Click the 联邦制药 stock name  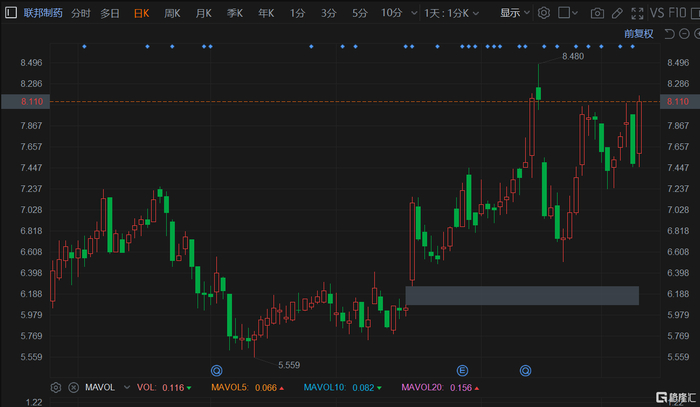click(x=43, y=13)
